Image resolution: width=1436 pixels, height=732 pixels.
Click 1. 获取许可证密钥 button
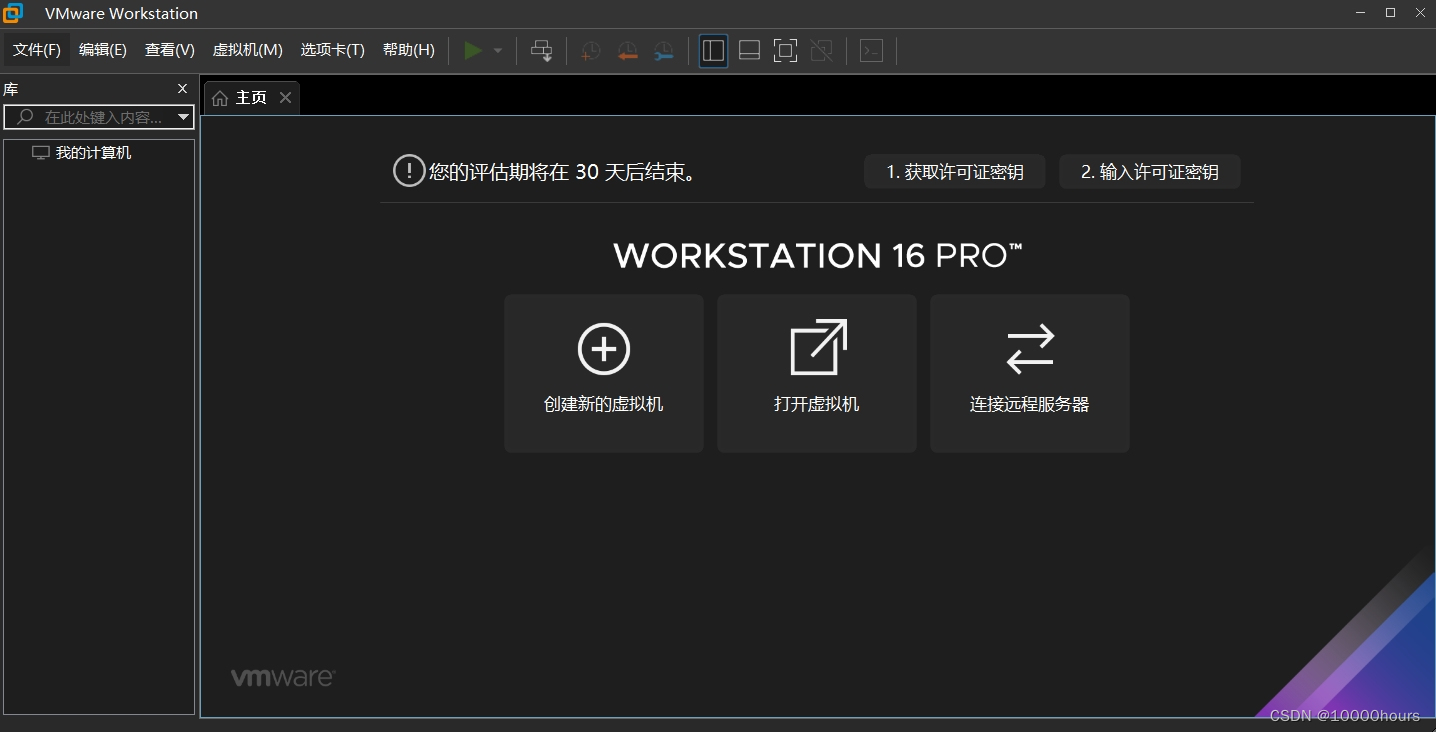(955, 172)
